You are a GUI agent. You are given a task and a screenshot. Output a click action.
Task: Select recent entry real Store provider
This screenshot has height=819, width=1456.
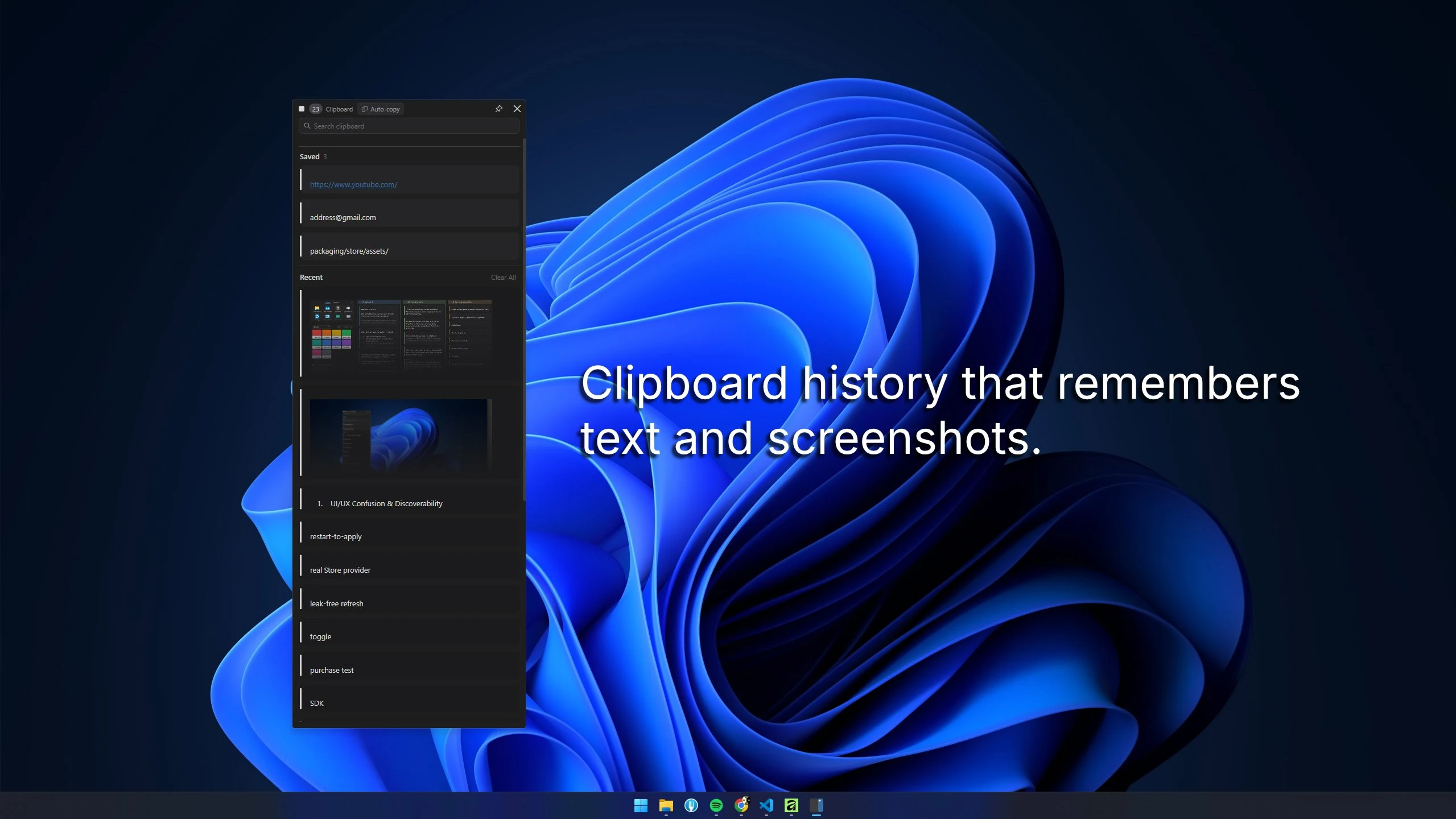pos(409,566)
